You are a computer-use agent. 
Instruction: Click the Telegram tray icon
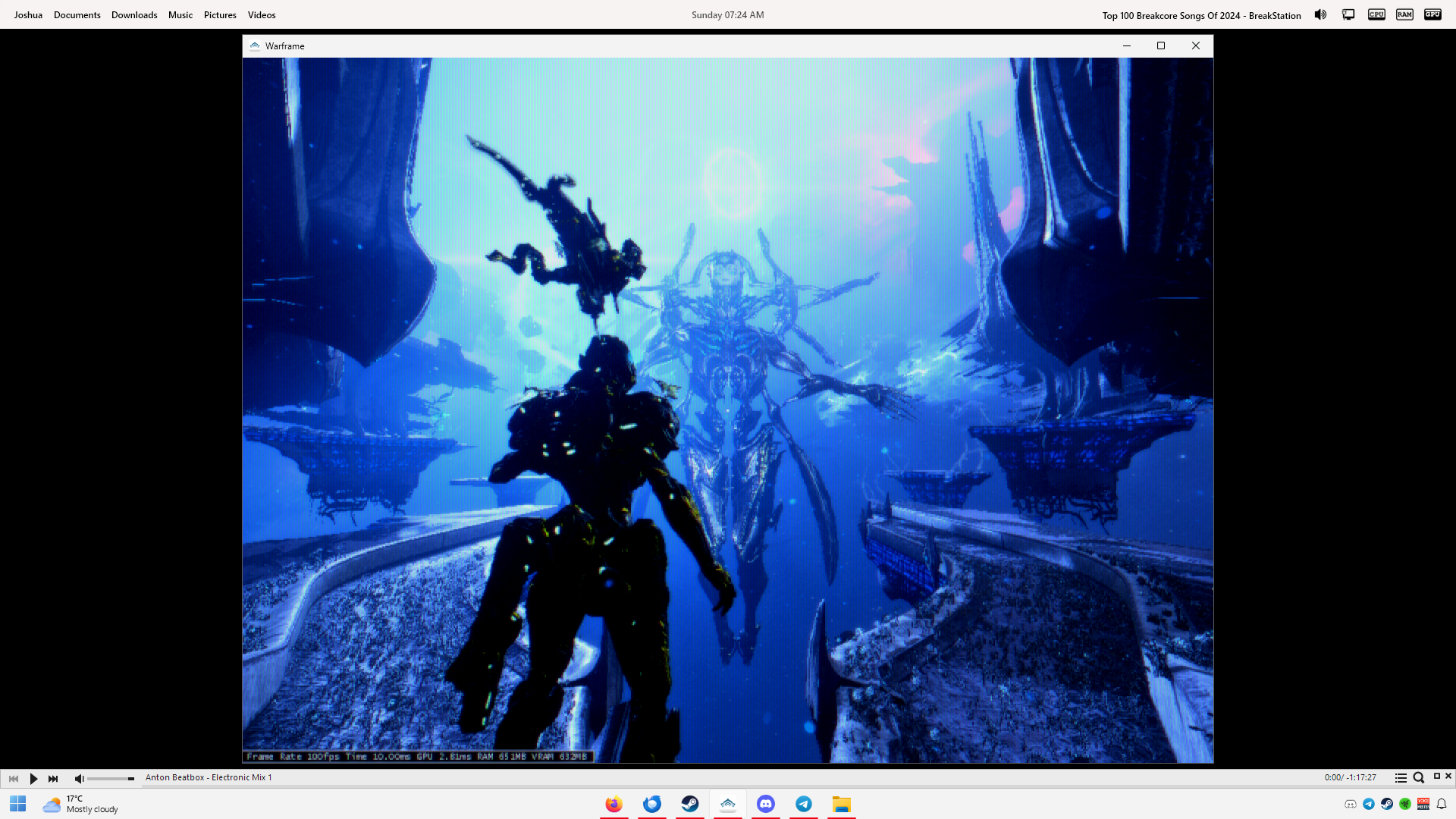click(x=1369, y=804)
